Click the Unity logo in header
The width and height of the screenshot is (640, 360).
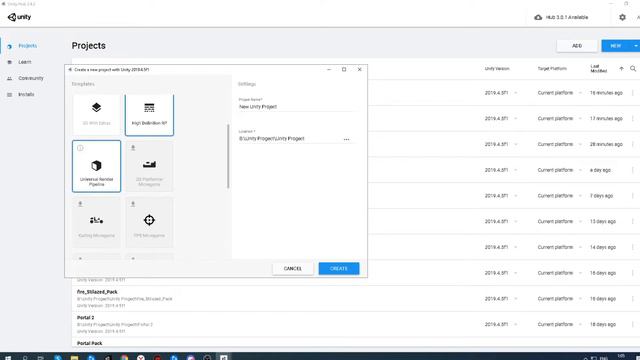click(19, 17)
